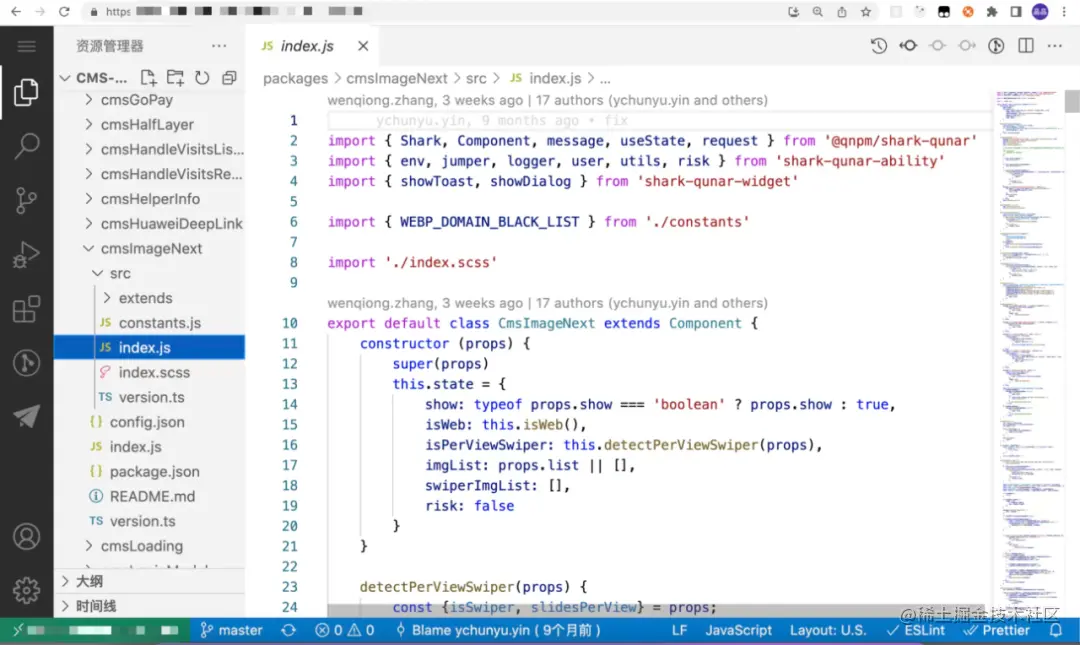This screenshot has height=645, width=1080.
Task: Open config.json file
Action: click(149, 422)
